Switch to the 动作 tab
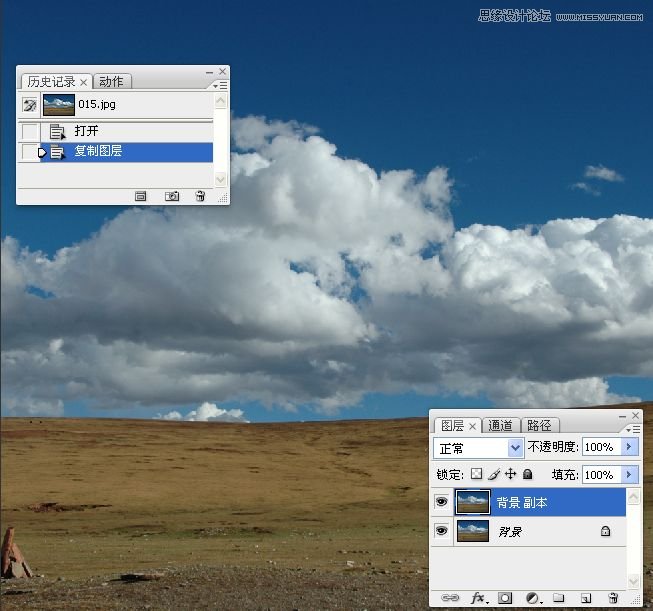This screenshot has height=611, width=653. click(112, 82)
